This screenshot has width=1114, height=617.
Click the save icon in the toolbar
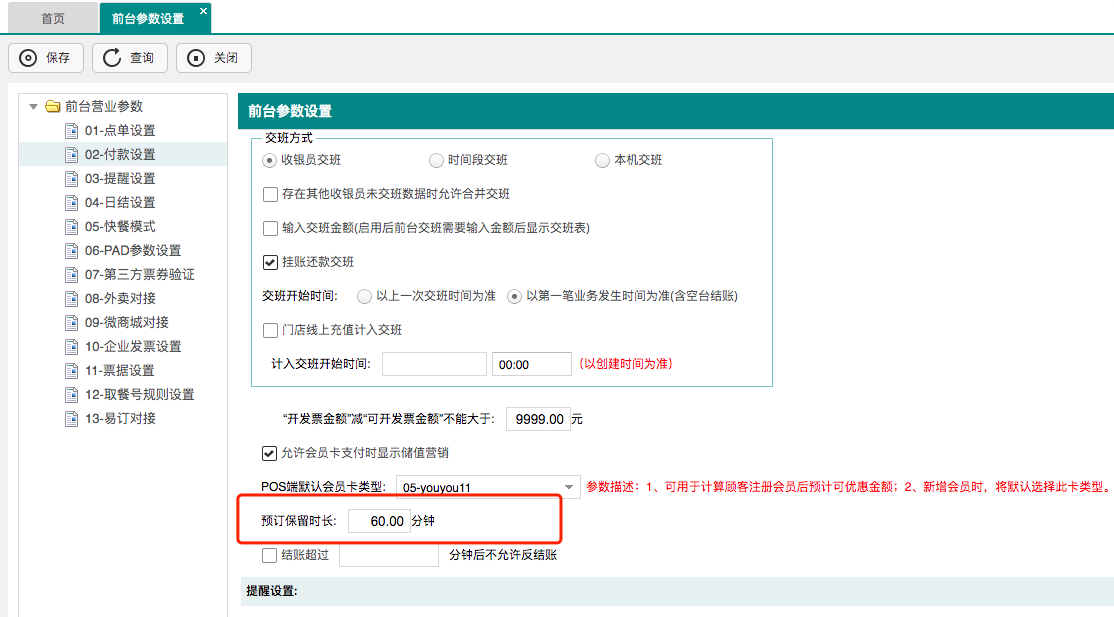click(28, 58)
